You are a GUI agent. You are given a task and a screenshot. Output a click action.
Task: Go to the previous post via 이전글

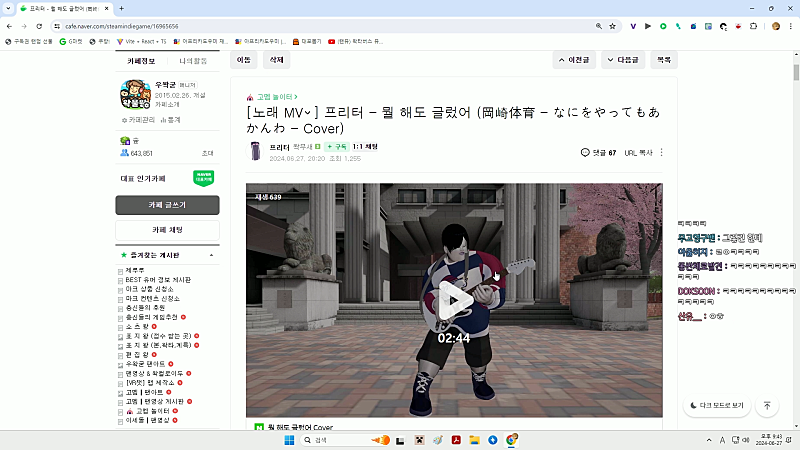[574, 60]
